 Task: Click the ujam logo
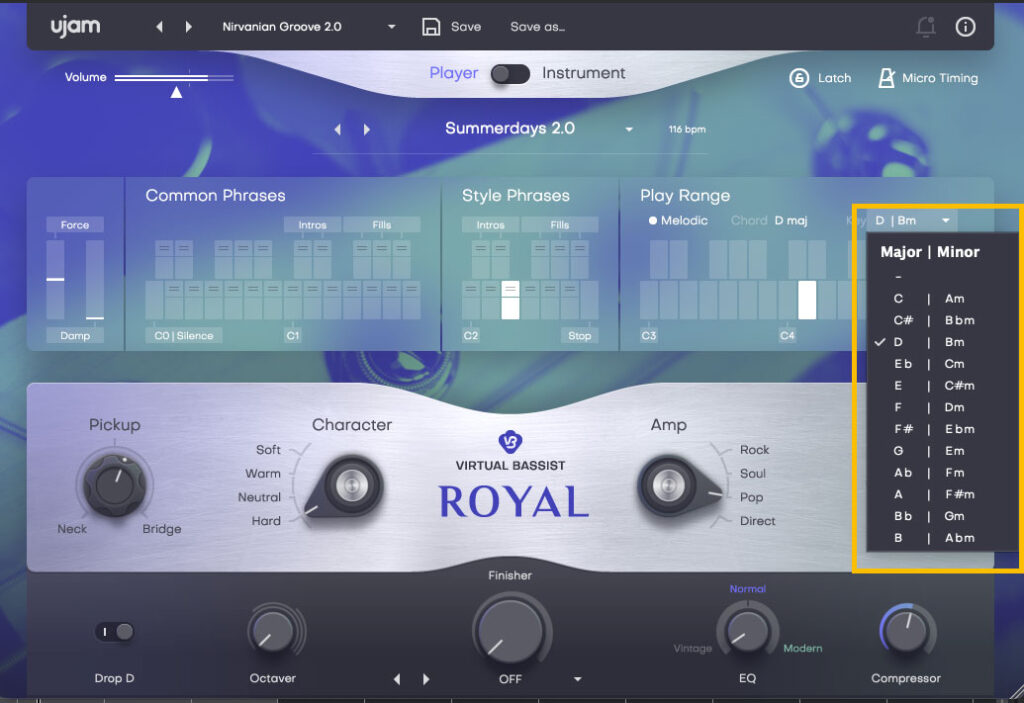pos(75,27)
